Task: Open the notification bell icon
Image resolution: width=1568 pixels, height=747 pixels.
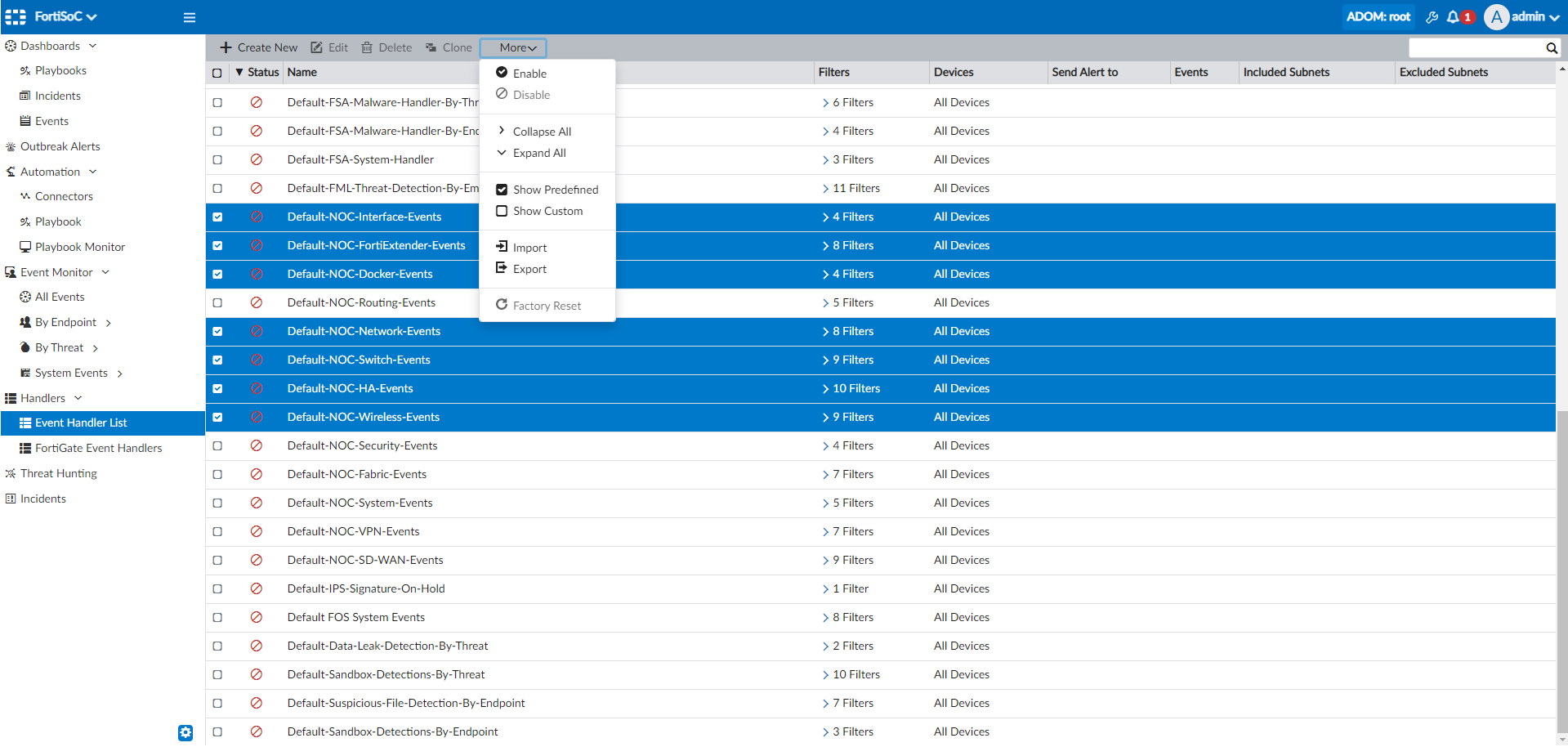Action: 1453,16
